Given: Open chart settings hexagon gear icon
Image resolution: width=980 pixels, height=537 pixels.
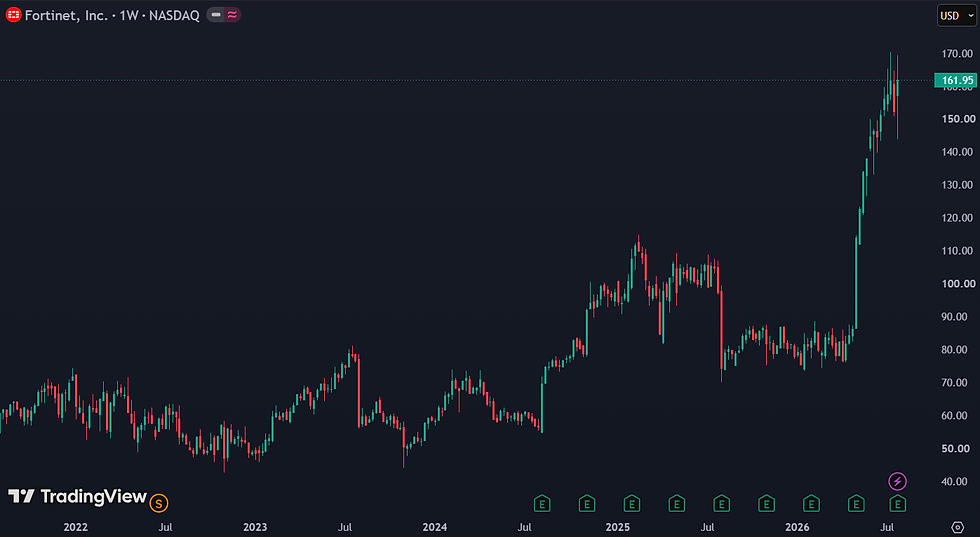Looking at the screenshot, I should tap(958, 528).
